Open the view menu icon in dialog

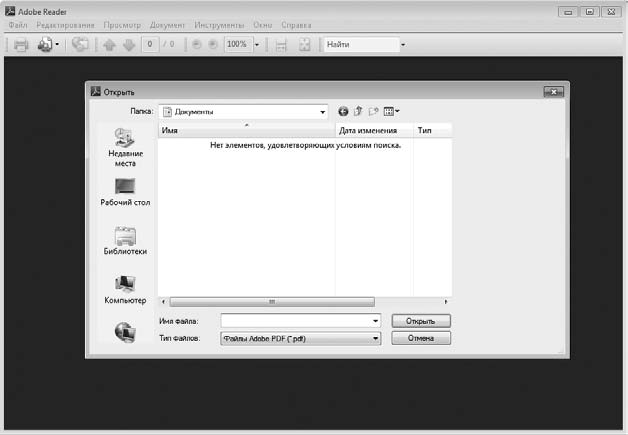(391, 111)
